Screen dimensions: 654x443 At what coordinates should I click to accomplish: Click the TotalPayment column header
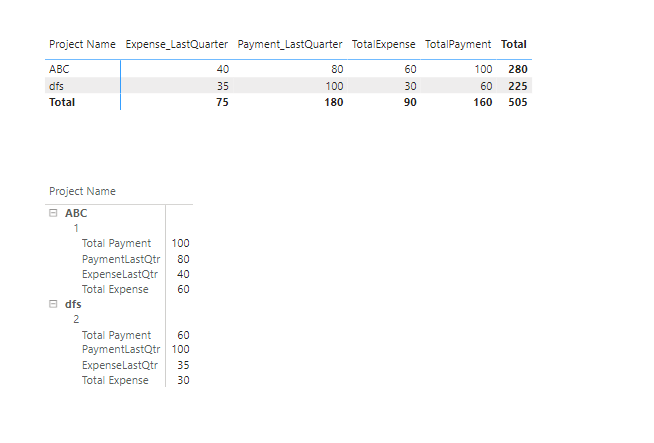click(x=458, y=44)
